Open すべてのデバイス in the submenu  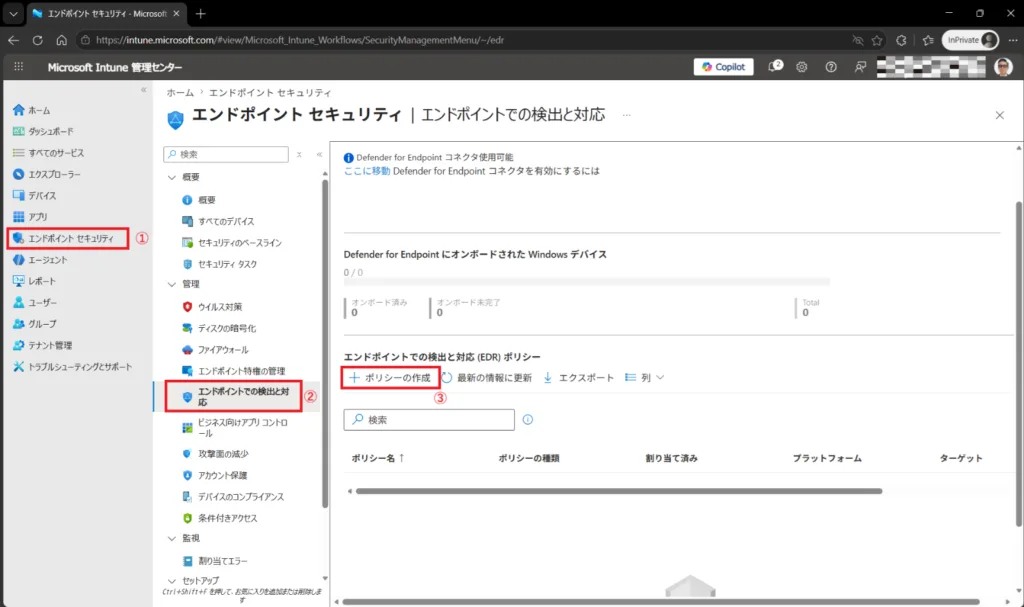(x=218, y=221)
